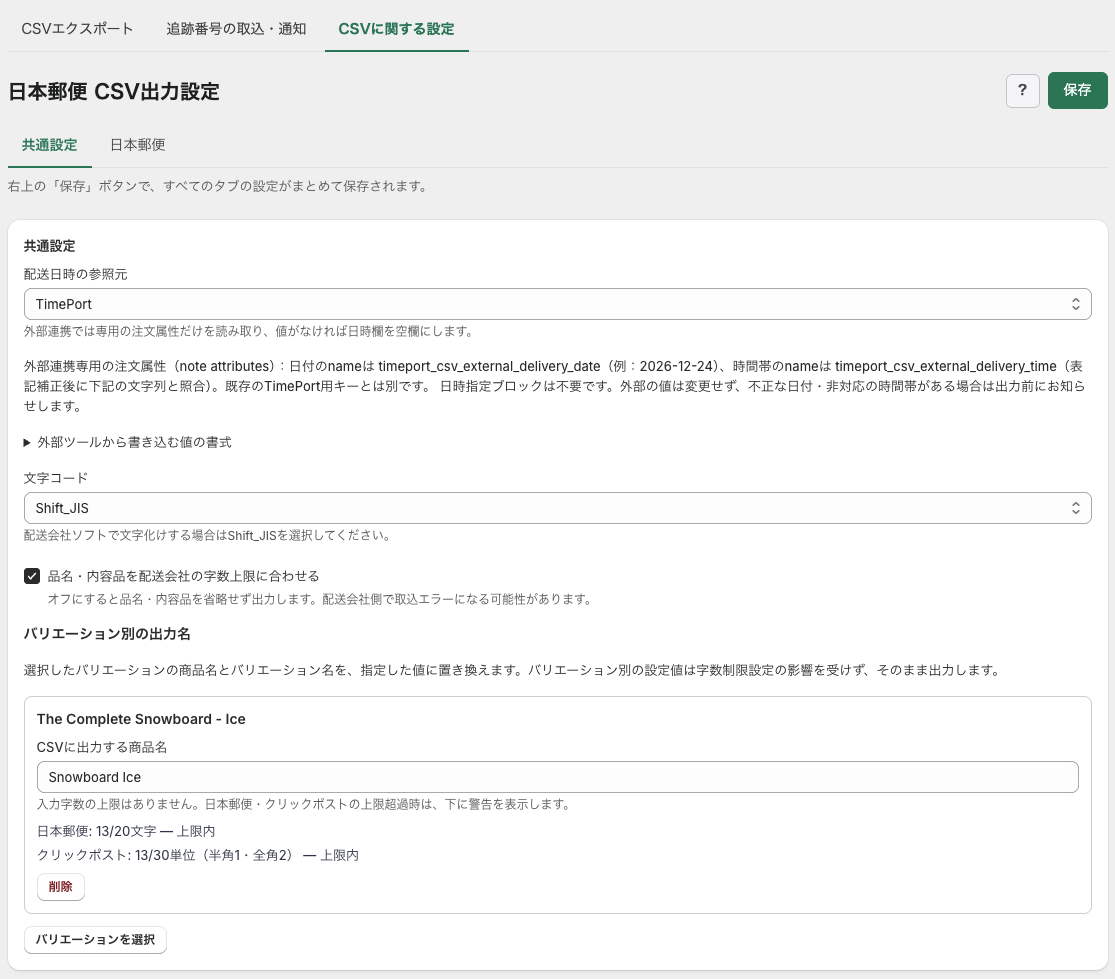Switch to the 日本郵便 sub-tab
This screenshot has width=1115, height=979.
coord(137,145)
